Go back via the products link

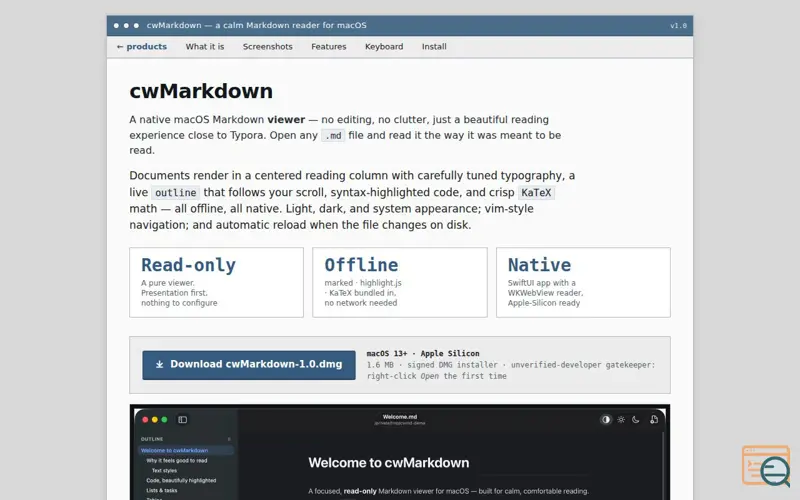141,46
